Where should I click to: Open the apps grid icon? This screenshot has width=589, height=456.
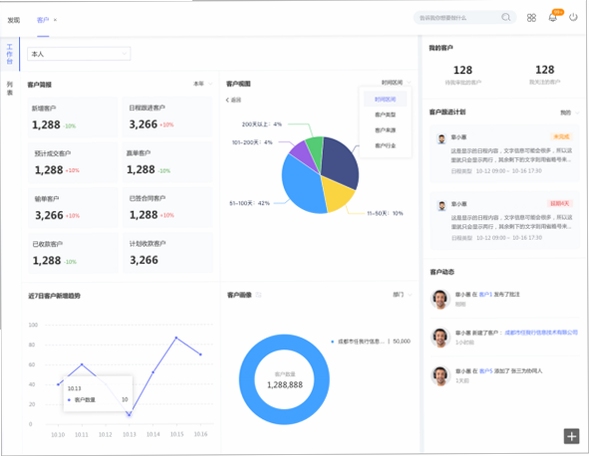coord(531,18)
